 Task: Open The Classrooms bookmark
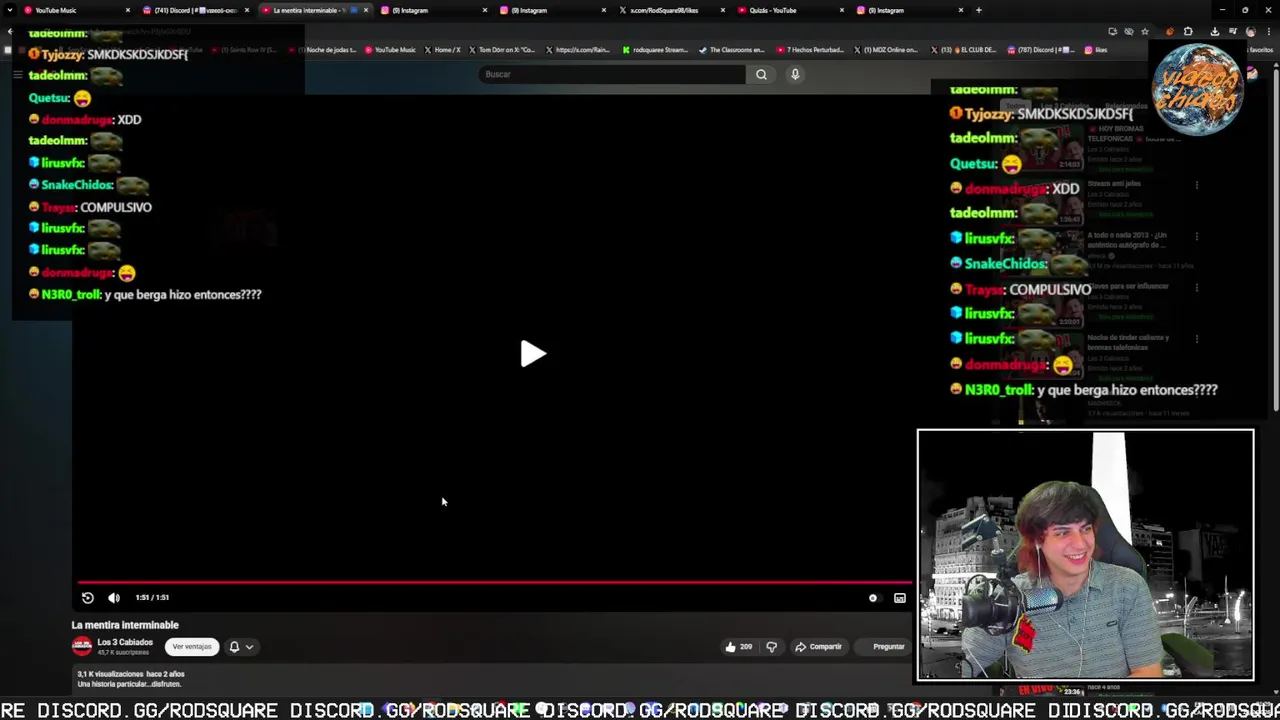click(732, 50)
